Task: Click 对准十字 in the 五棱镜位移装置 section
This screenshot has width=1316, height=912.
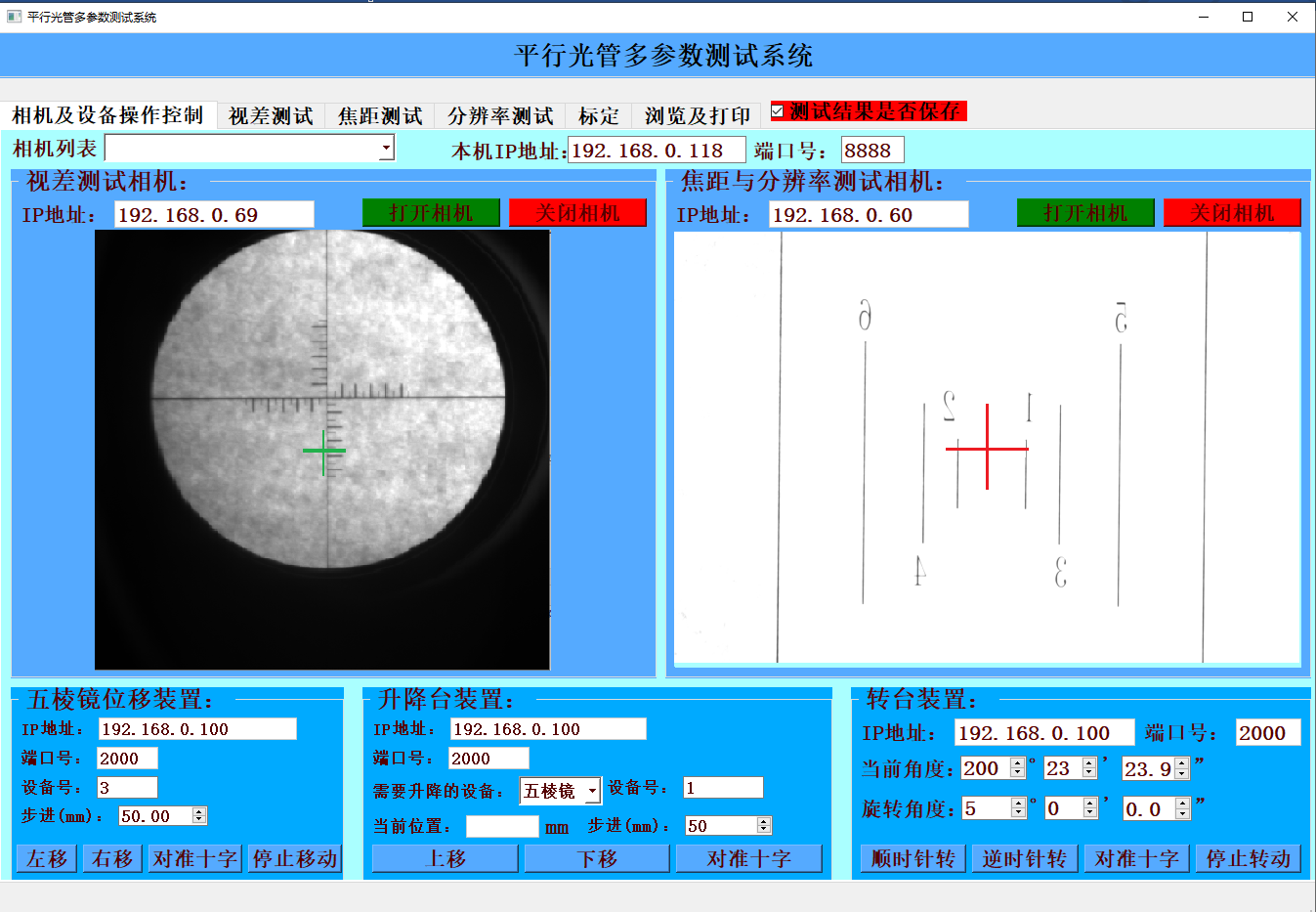Action: pos(195,859)
